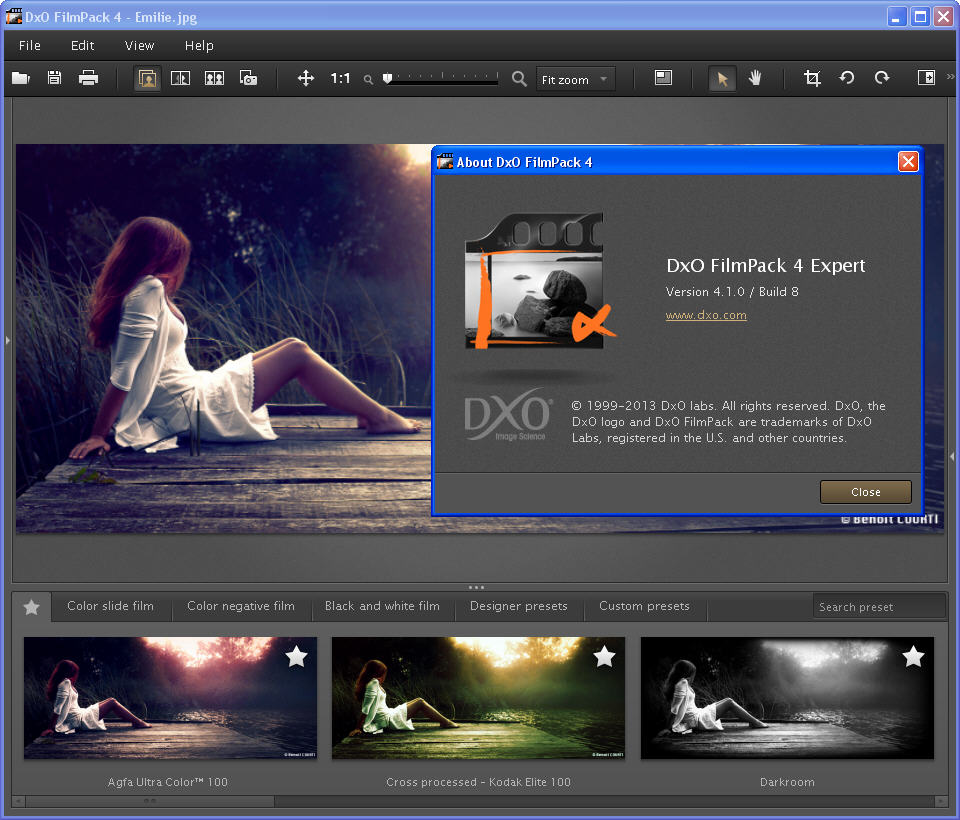
Task: Expand the right side panel arrow
Action: 952,457
